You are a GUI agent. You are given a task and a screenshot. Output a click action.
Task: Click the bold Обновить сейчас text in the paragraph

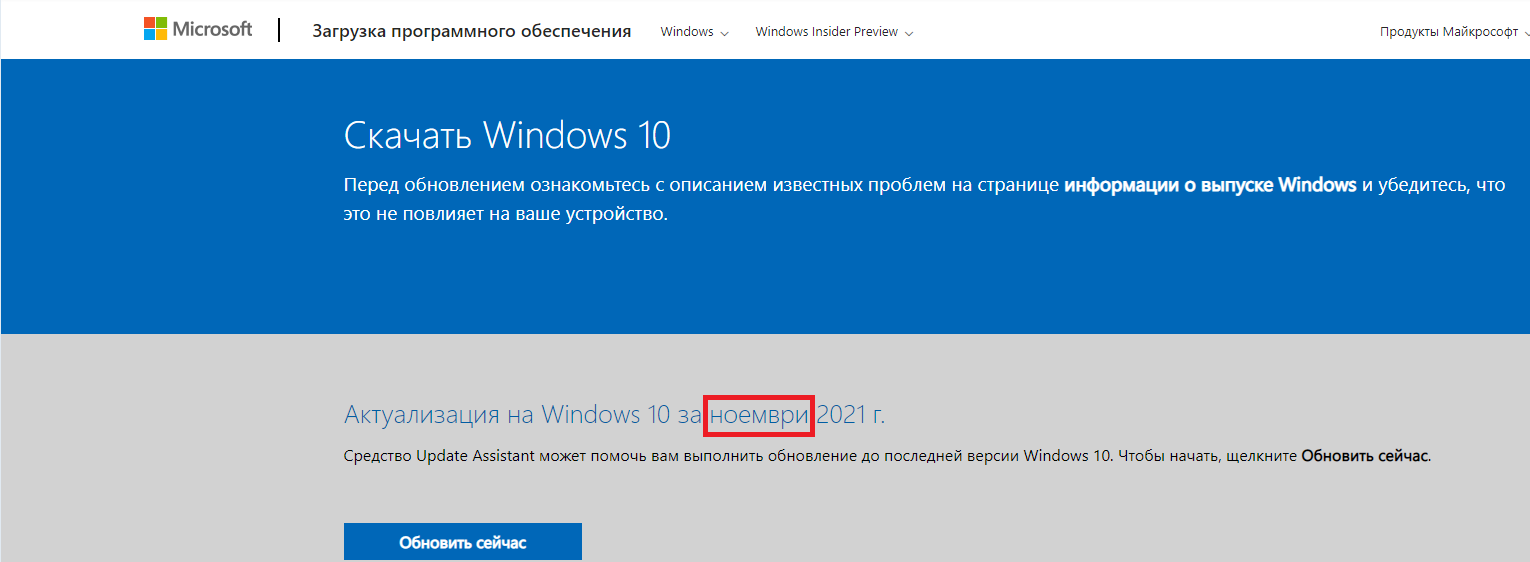pyautogui.click(x=1364, y=456)
